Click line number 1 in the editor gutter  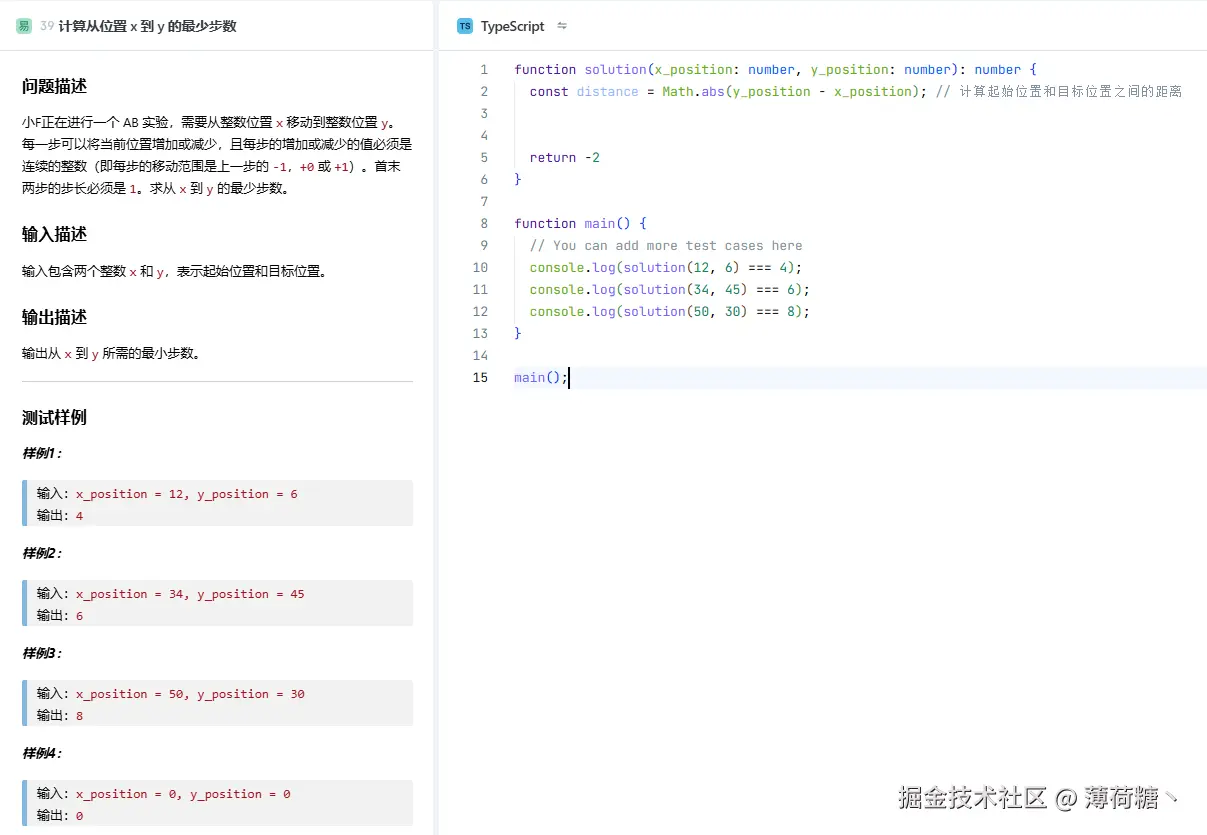(x=484, y=69)
